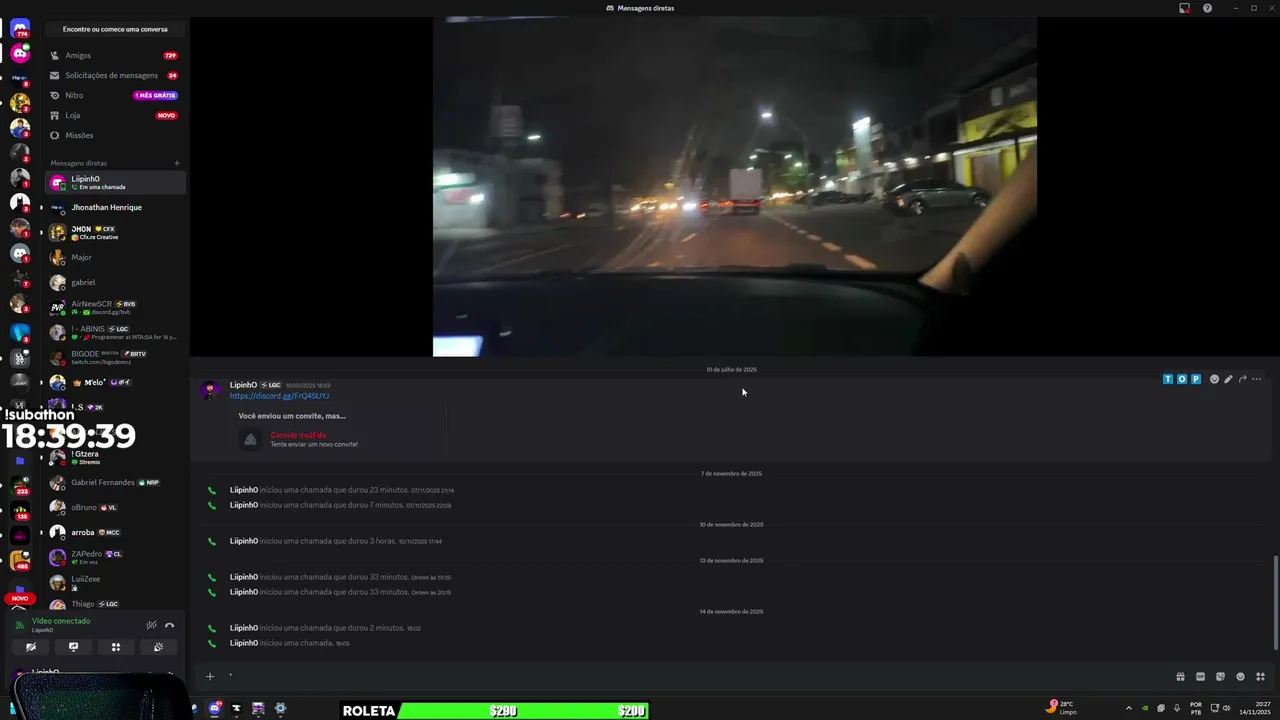Open the inbox icon in the title bar

(1184, 8)
